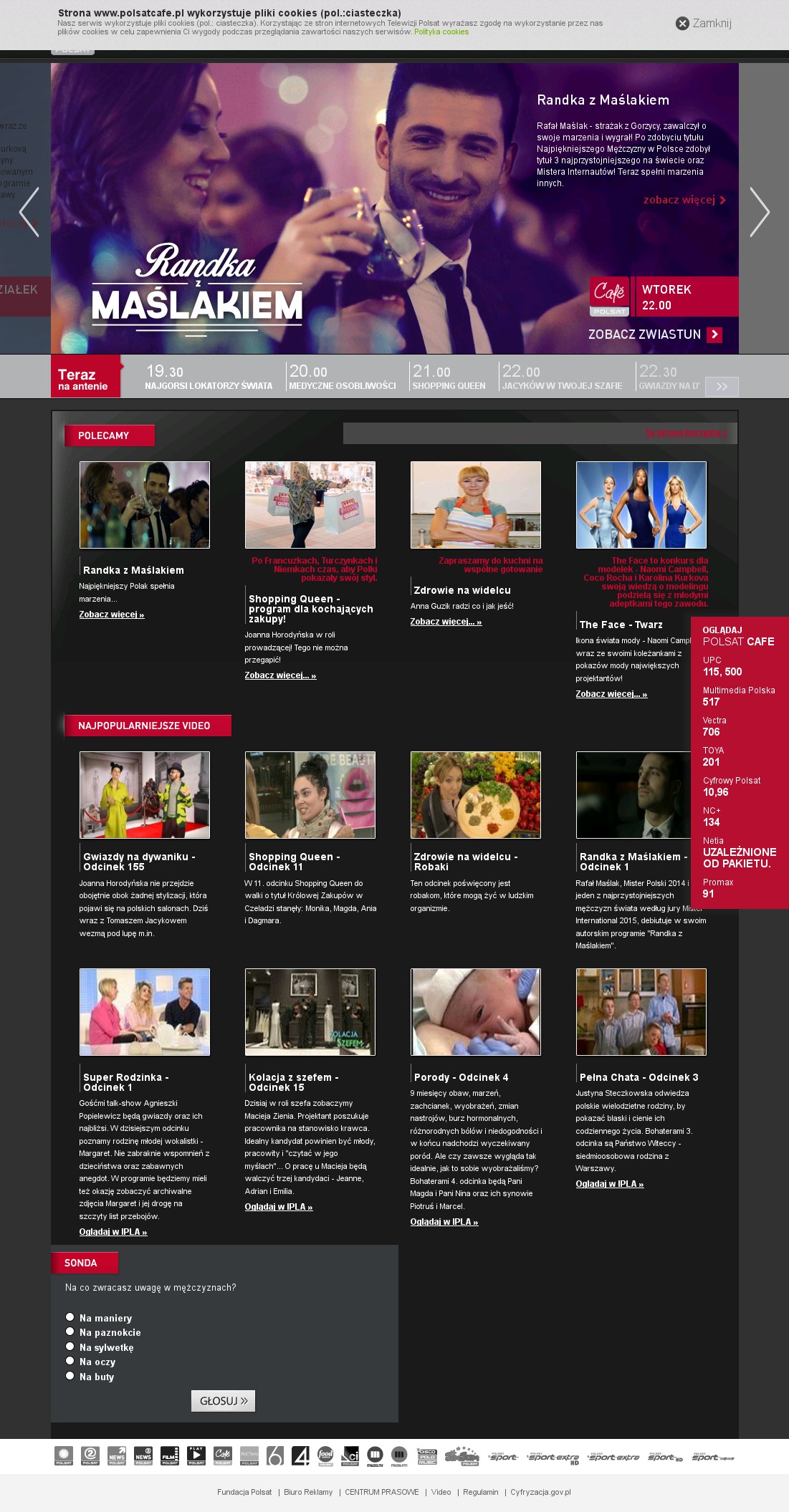This screenshot has width=789, height=1512.
Task: Submit the poll with GŁOSUJ button
Action: (x=223, y=1401)
